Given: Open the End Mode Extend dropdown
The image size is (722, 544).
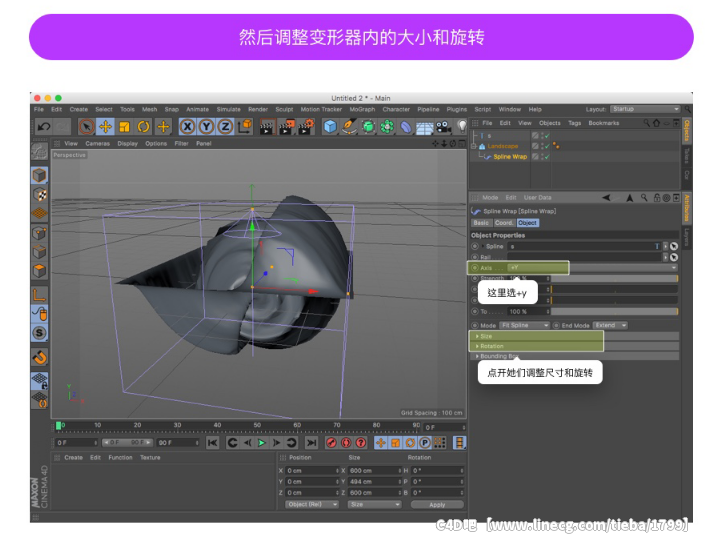Looking at the screenshot, I should tap(610, 325).
